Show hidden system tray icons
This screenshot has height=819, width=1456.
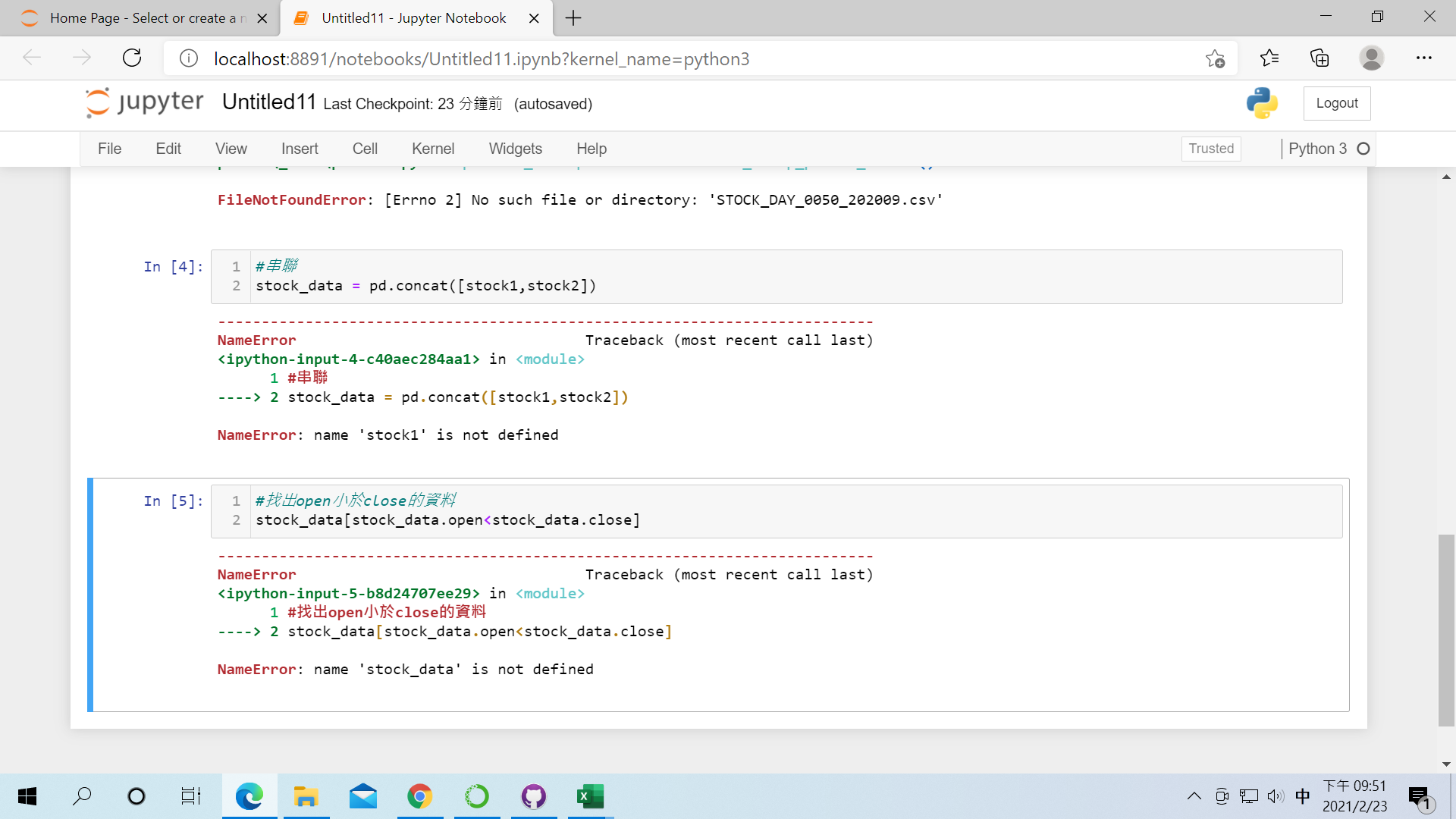point(1194,796)
